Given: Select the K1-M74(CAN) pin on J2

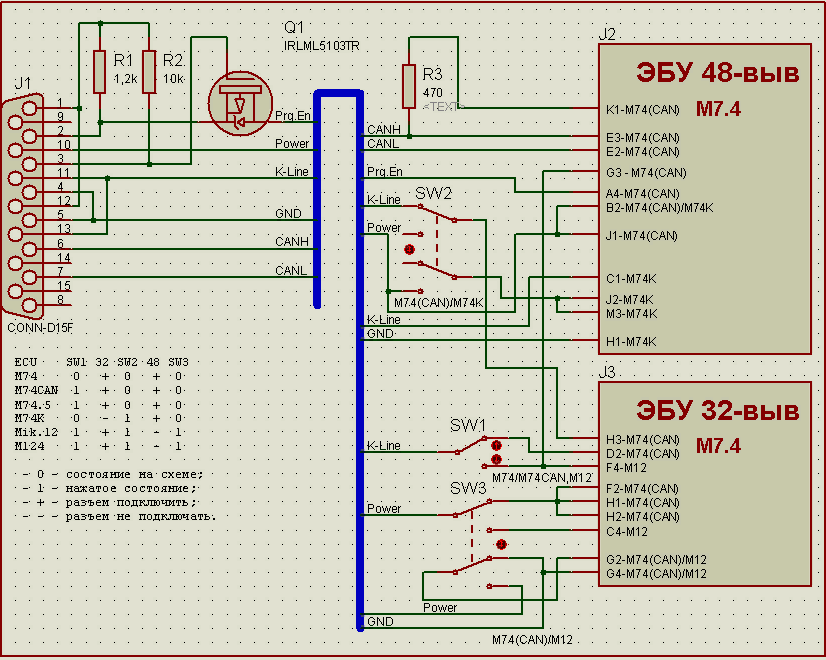Looking at the screenshot, I should tap(643, 109).
